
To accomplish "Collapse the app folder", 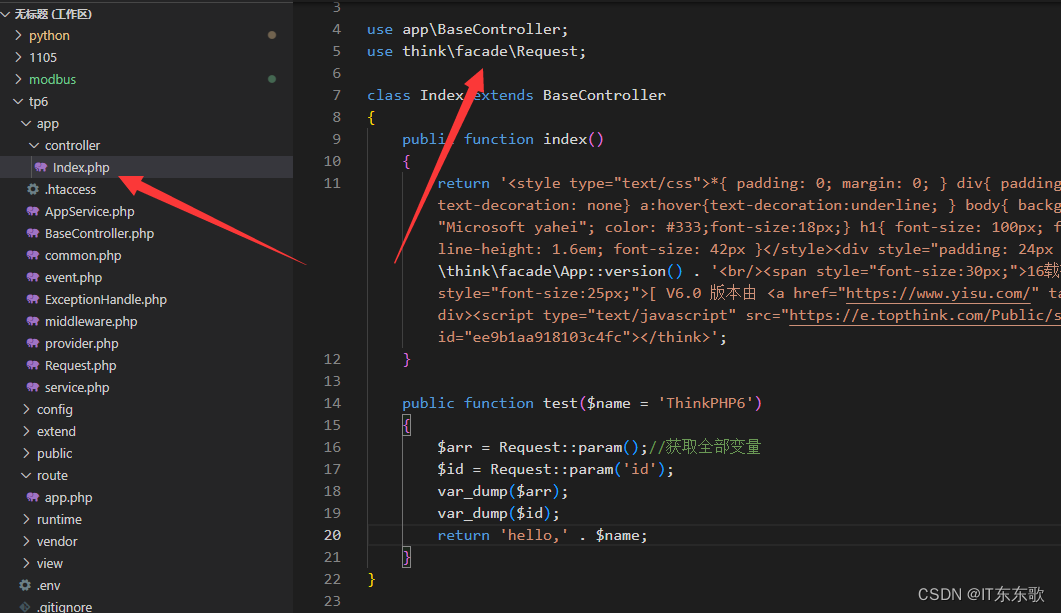I will (26, 123).
